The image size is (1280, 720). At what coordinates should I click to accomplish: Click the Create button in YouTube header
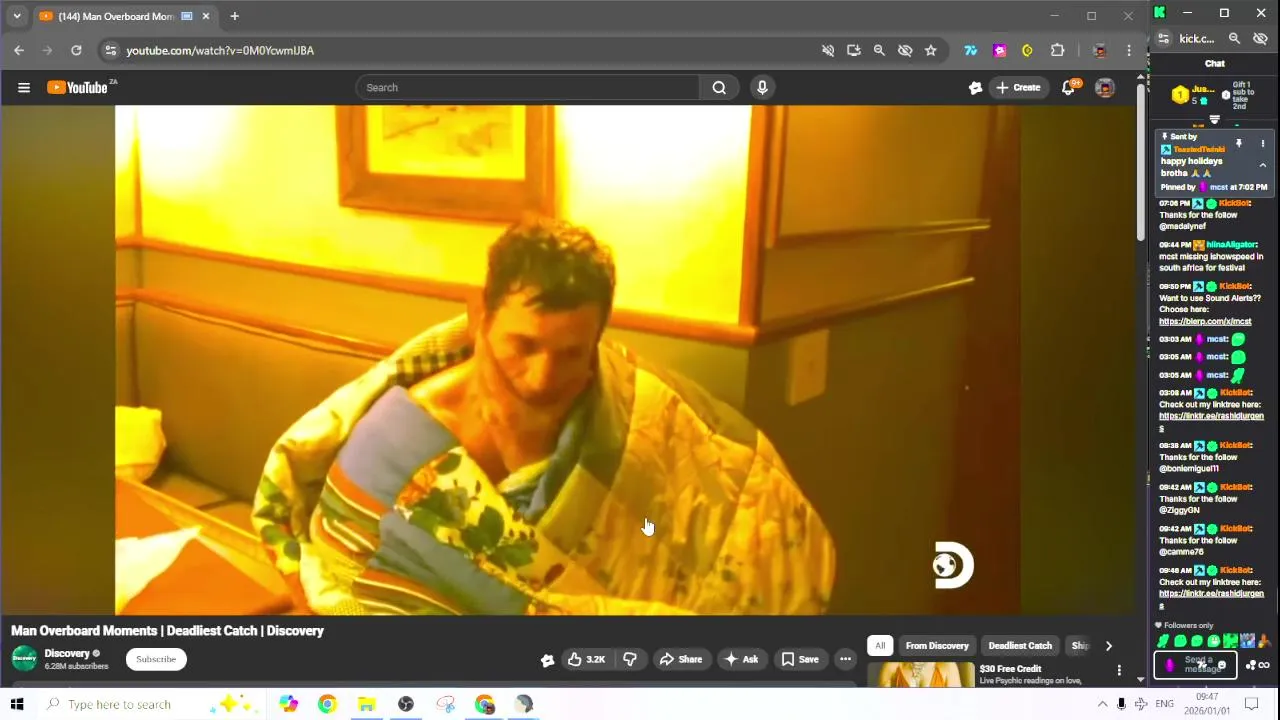coord(1018,88)
